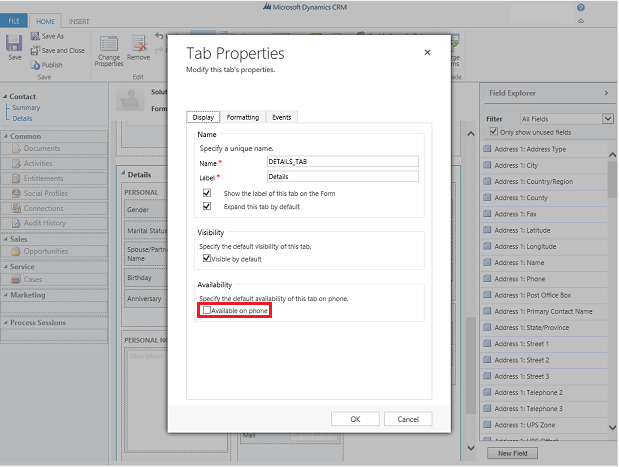Click the Publish icon
This screenshot has height=467, width=619.
35,65
